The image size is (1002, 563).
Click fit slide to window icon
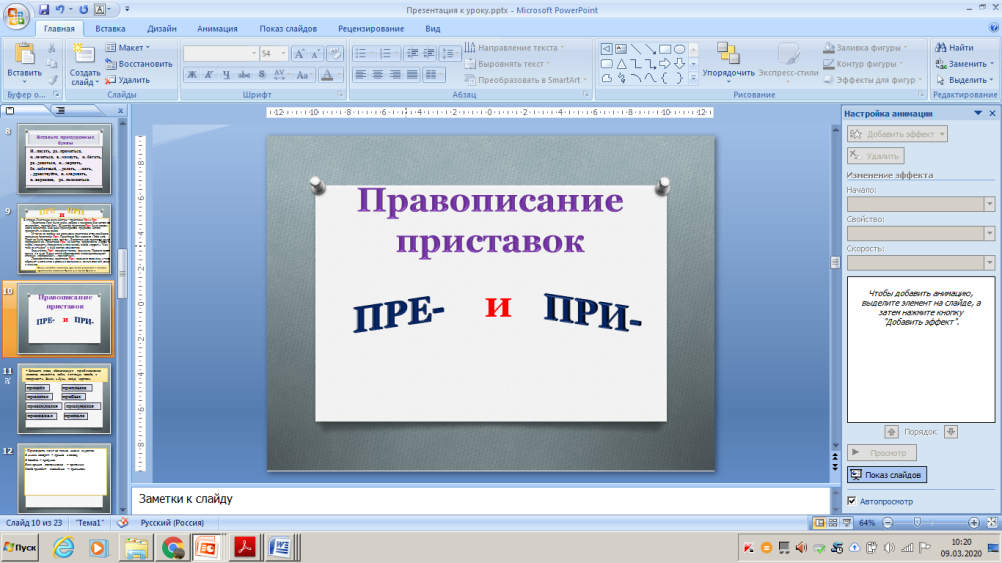992,523
